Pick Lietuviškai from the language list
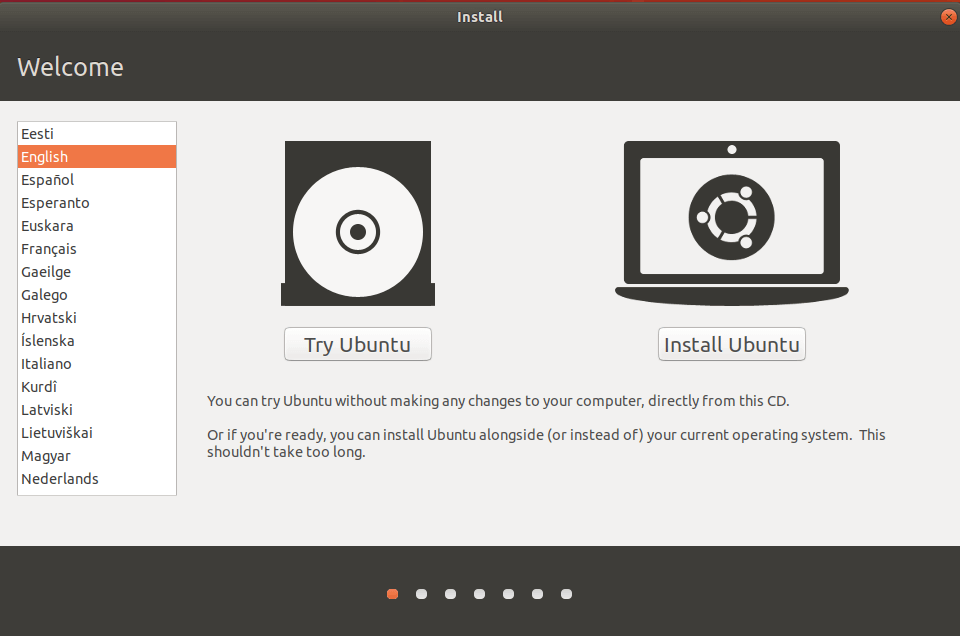This screenshot has width=960, height=636. click(x=97, y=433)
